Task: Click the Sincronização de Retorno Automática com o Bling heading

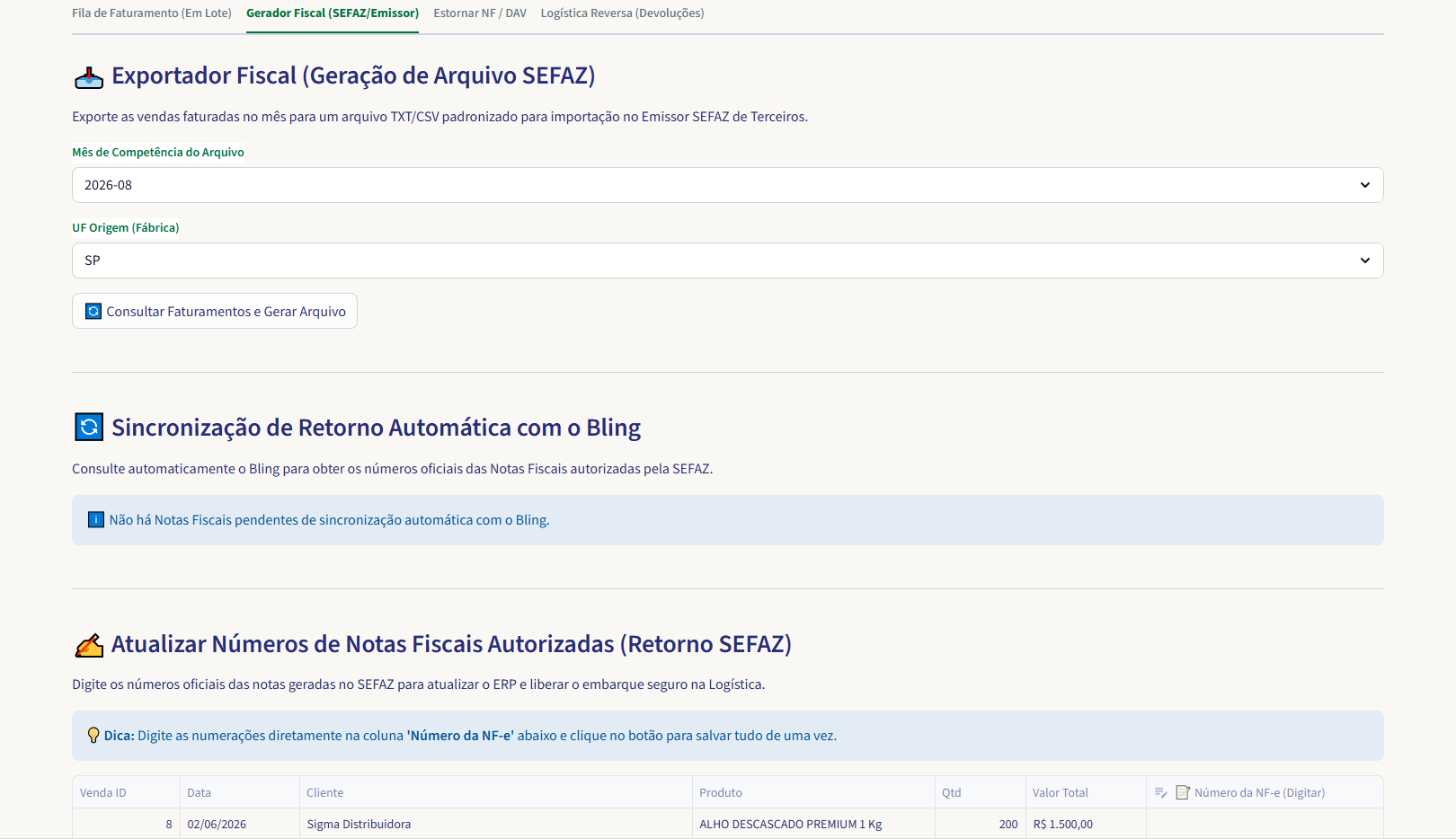Action: point(376,428)
